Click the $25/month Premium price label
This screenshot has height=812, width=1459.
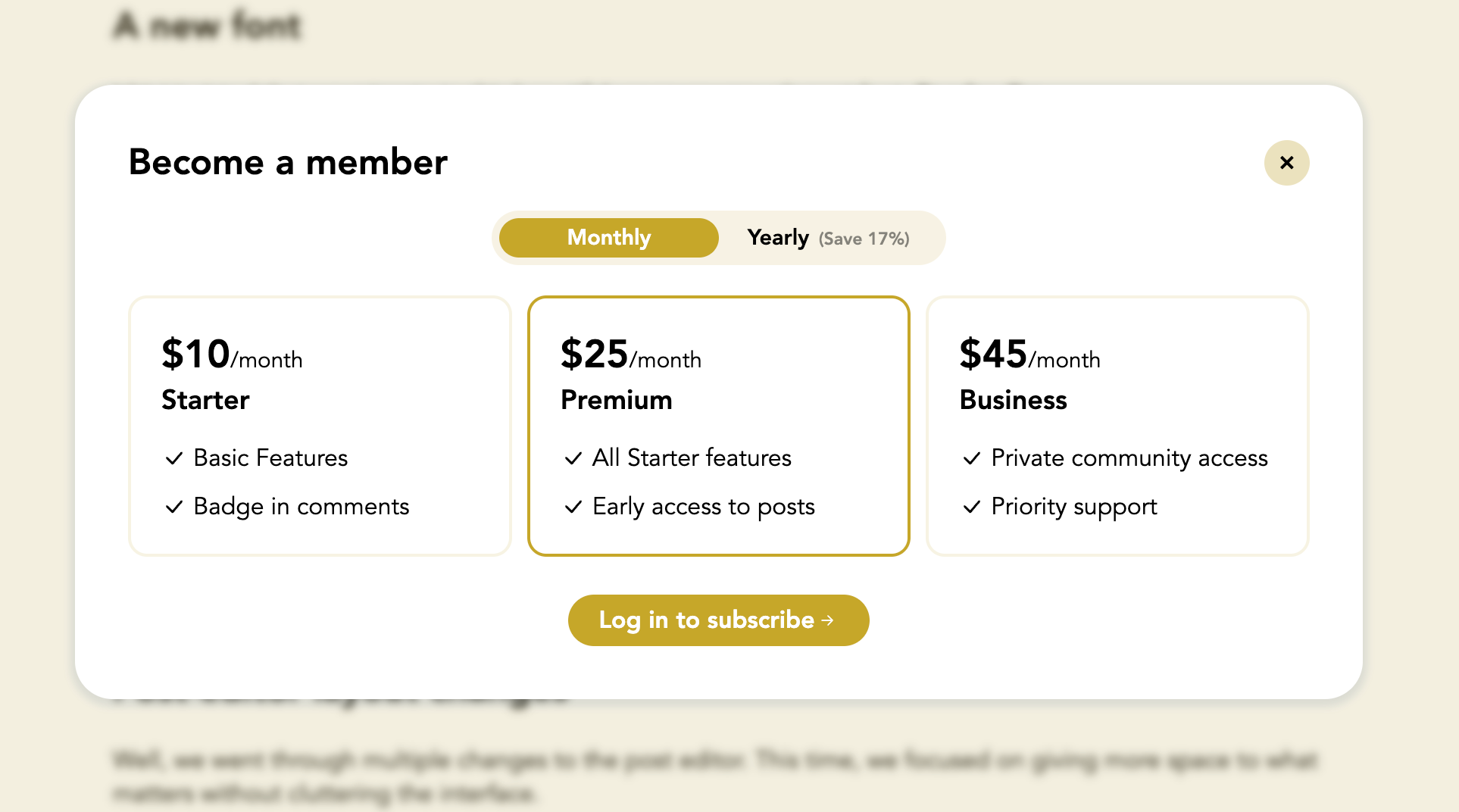tap(630, 354)
